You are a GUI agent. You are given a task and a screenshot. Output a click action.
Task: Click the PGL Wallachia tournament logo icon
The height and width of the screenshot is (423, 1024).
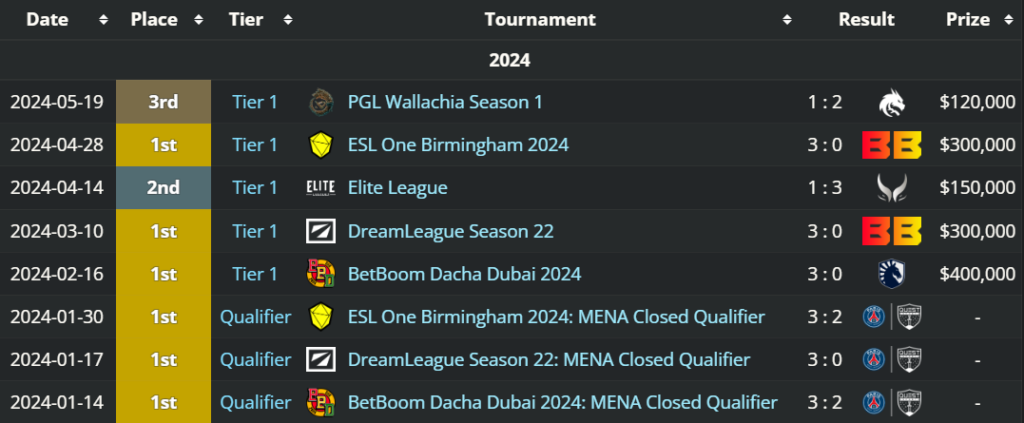[320, 102]
